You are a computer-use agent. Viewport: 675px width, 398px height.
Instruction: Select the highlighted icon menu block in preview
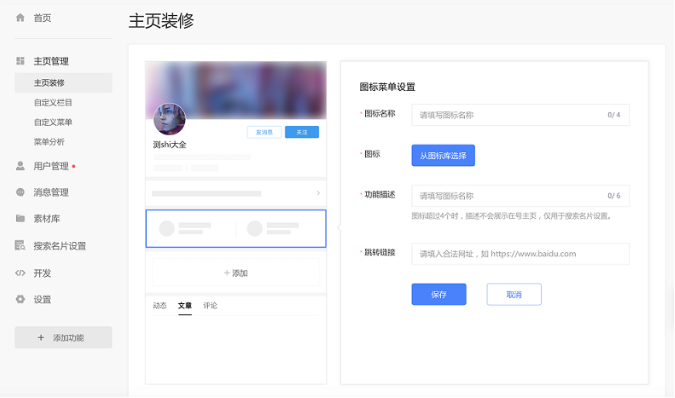point(236,228)
